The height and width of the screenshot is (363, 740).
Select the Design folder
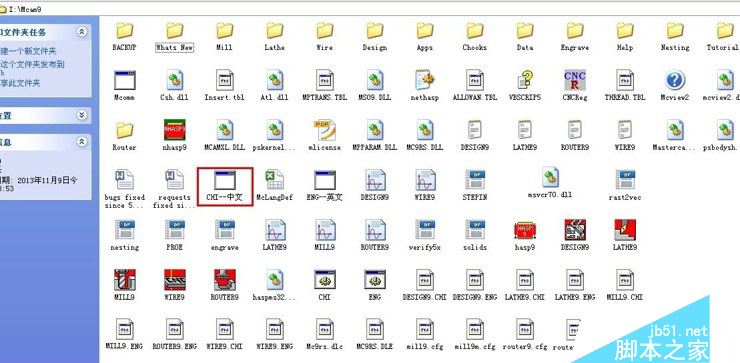(375, 31)
